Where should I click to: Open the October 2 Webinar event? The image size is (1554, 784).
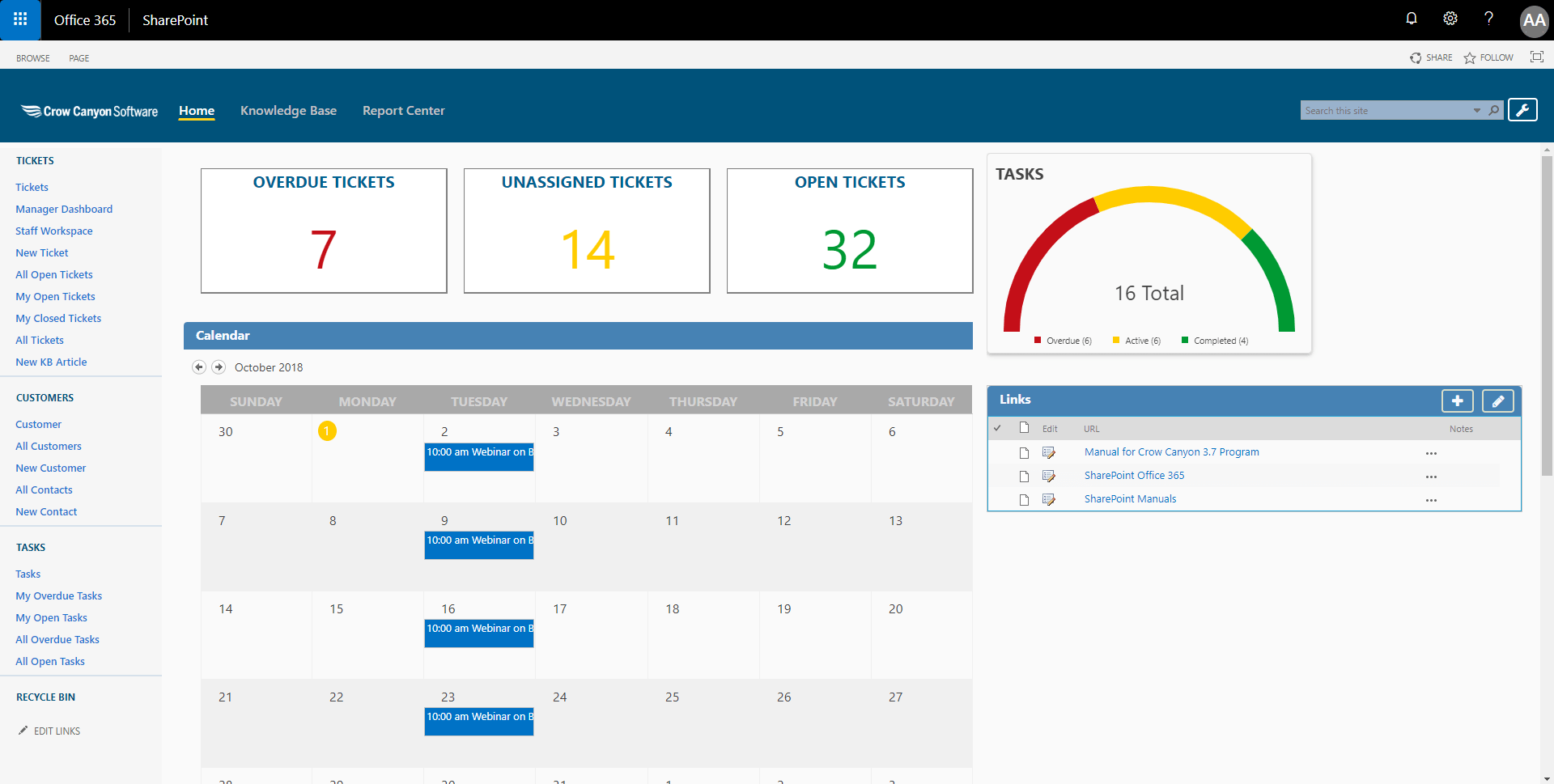479,456
